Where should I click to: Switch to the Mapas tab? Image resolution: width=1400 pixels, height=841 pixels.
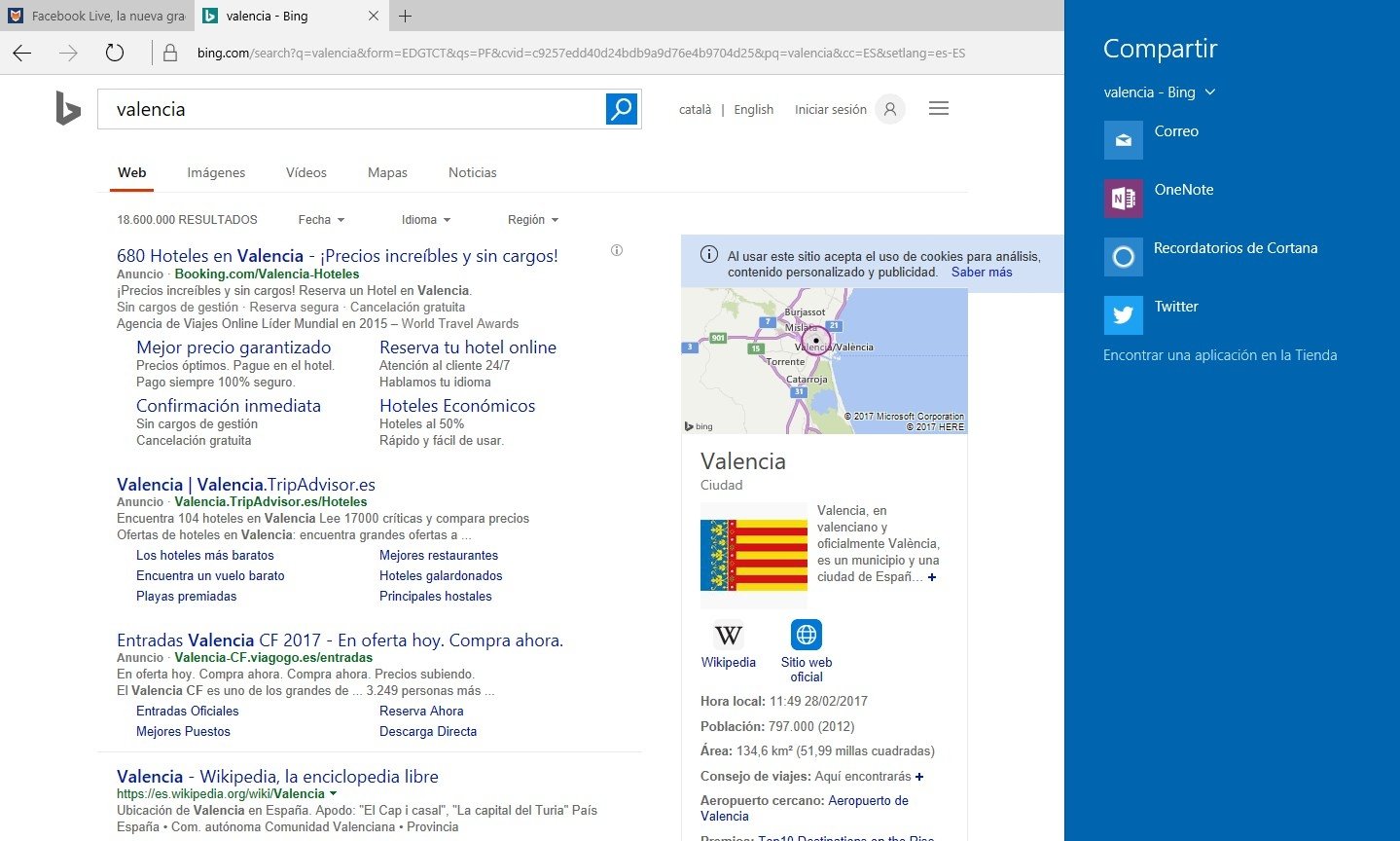tap(387, 172)
